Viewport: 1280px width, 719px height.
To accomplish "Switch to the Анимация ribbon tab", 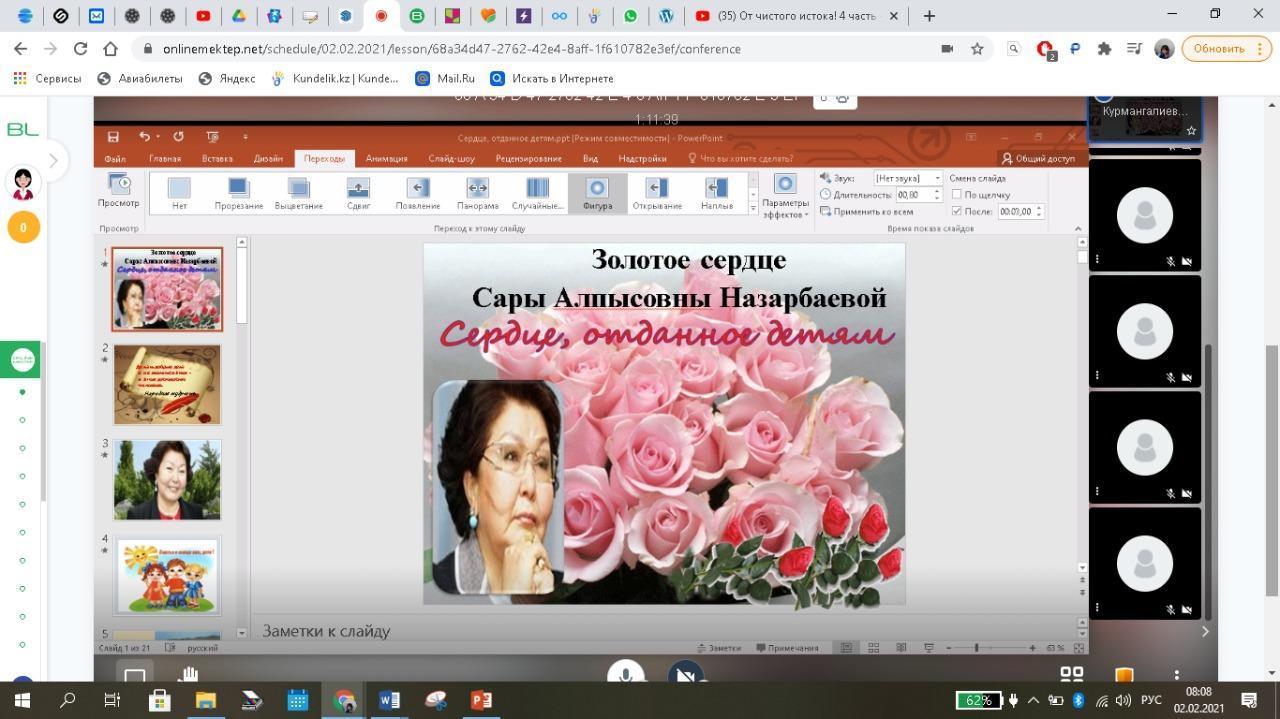I will (386, 158).
